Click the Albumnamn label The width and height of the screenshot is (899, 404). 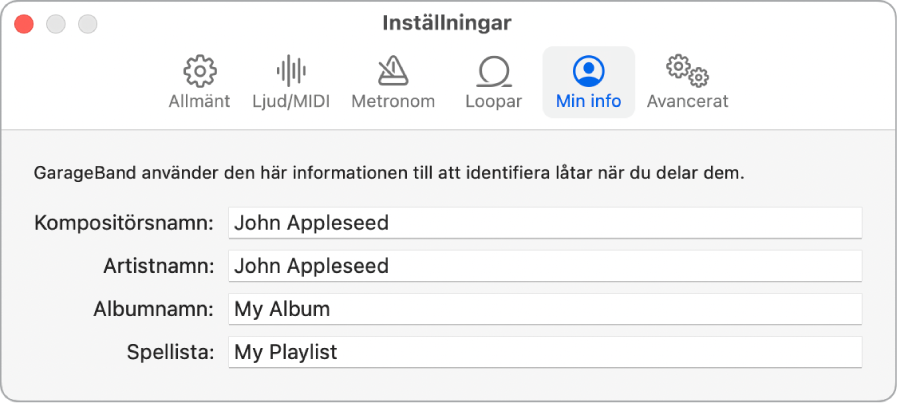(x=154, y=309)
